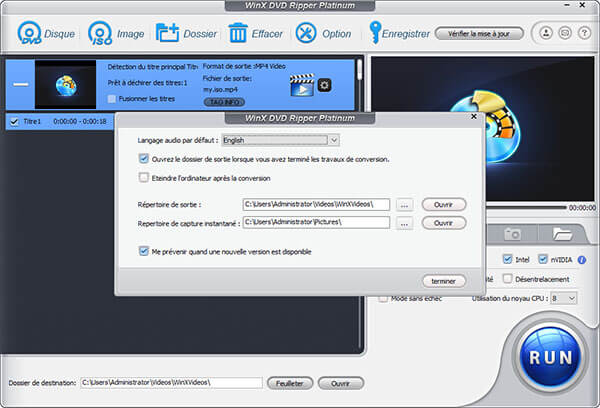
Task: Click the Effacer trash icon
Action: coord(238,33)
